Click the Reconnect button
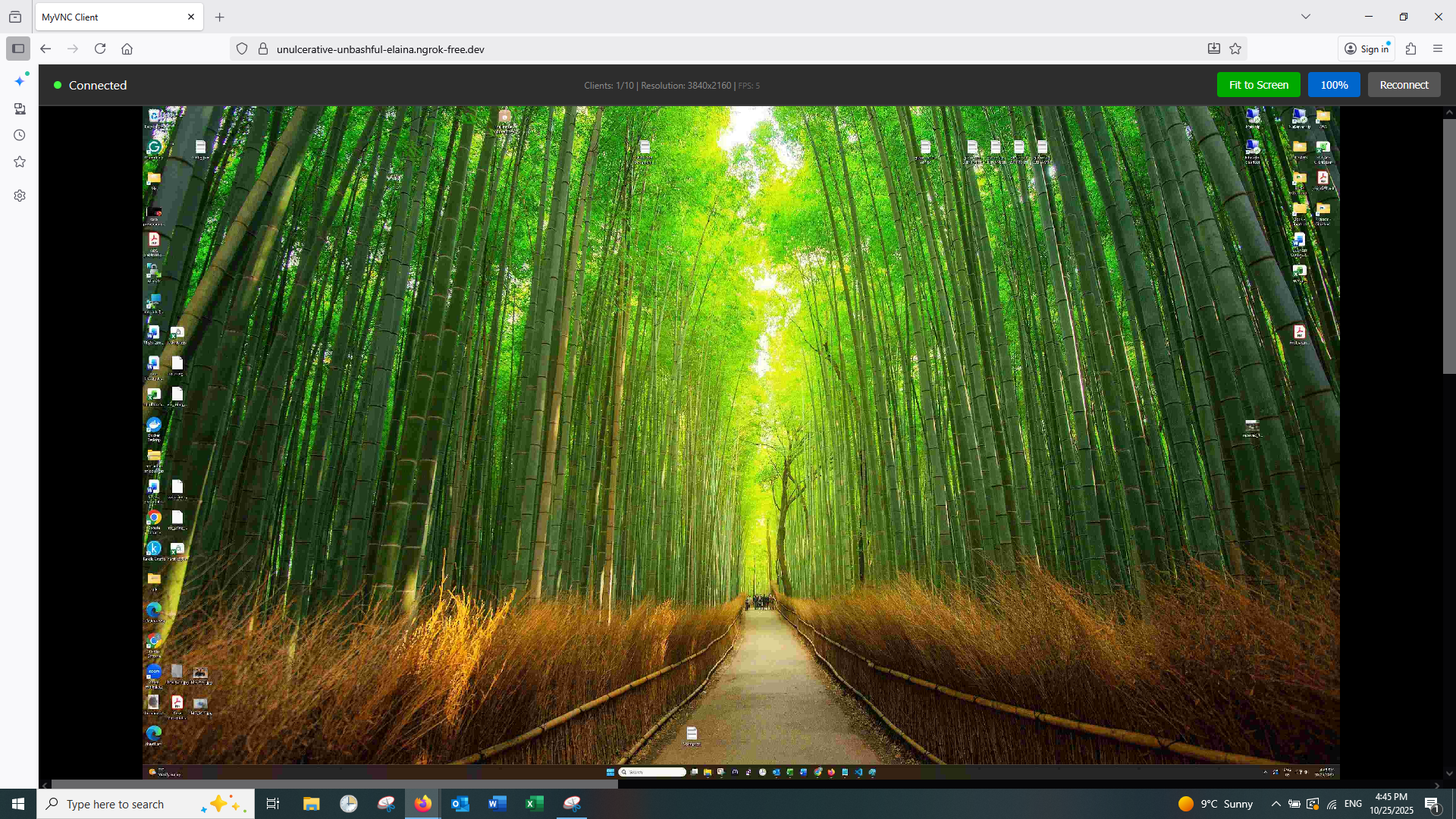 pos(1403,84)
